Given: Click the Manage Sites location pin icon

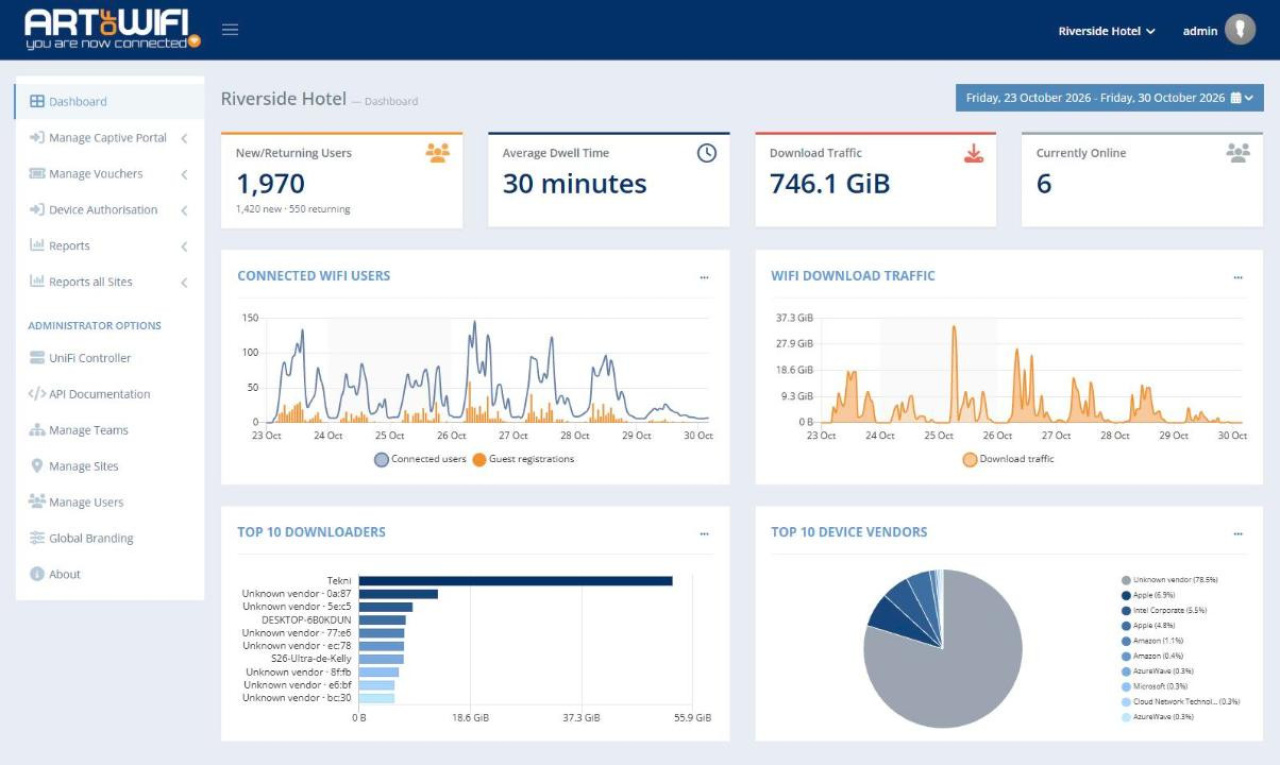Looking at the screenshot, I should pos(37,466).
